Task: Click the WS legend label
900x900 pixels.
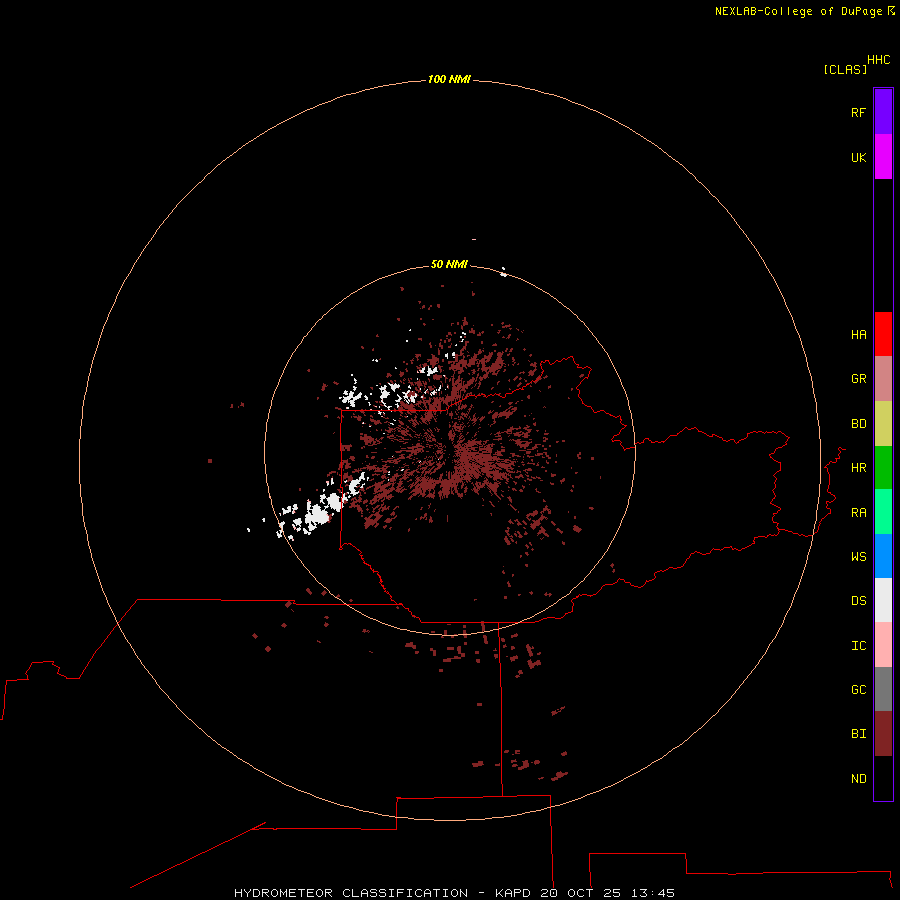Action: (858, 556)
